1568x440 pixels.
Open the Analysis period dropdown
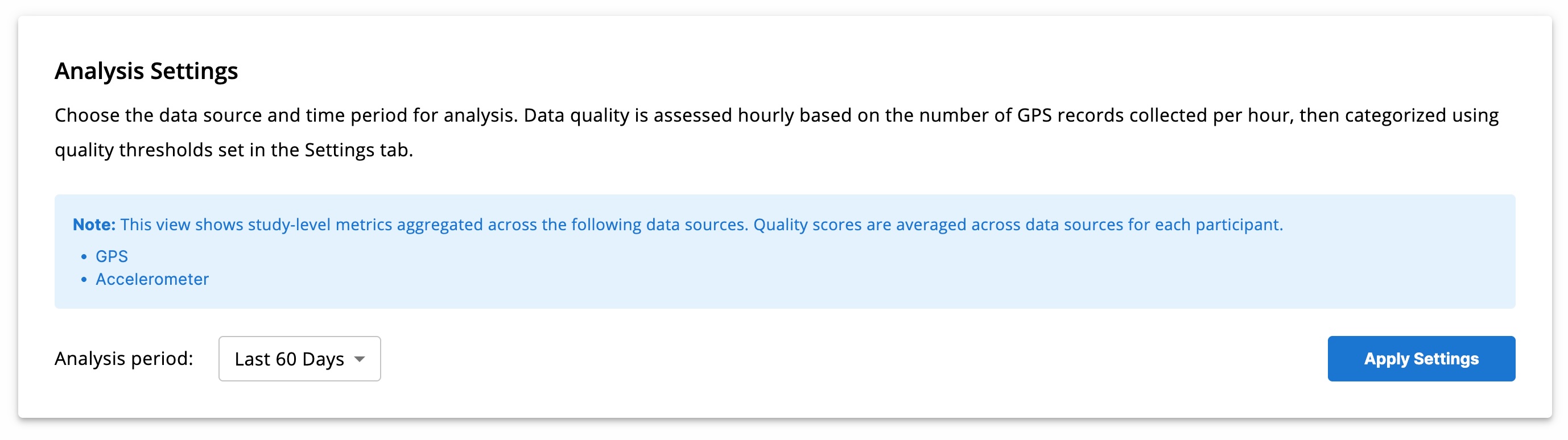pos(299,359)
